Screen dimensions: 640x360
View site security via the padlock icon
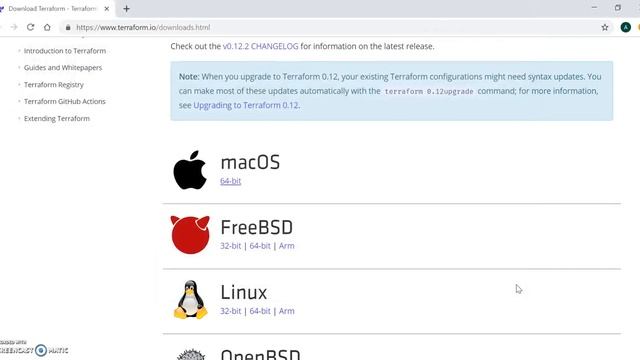[68, 27]
